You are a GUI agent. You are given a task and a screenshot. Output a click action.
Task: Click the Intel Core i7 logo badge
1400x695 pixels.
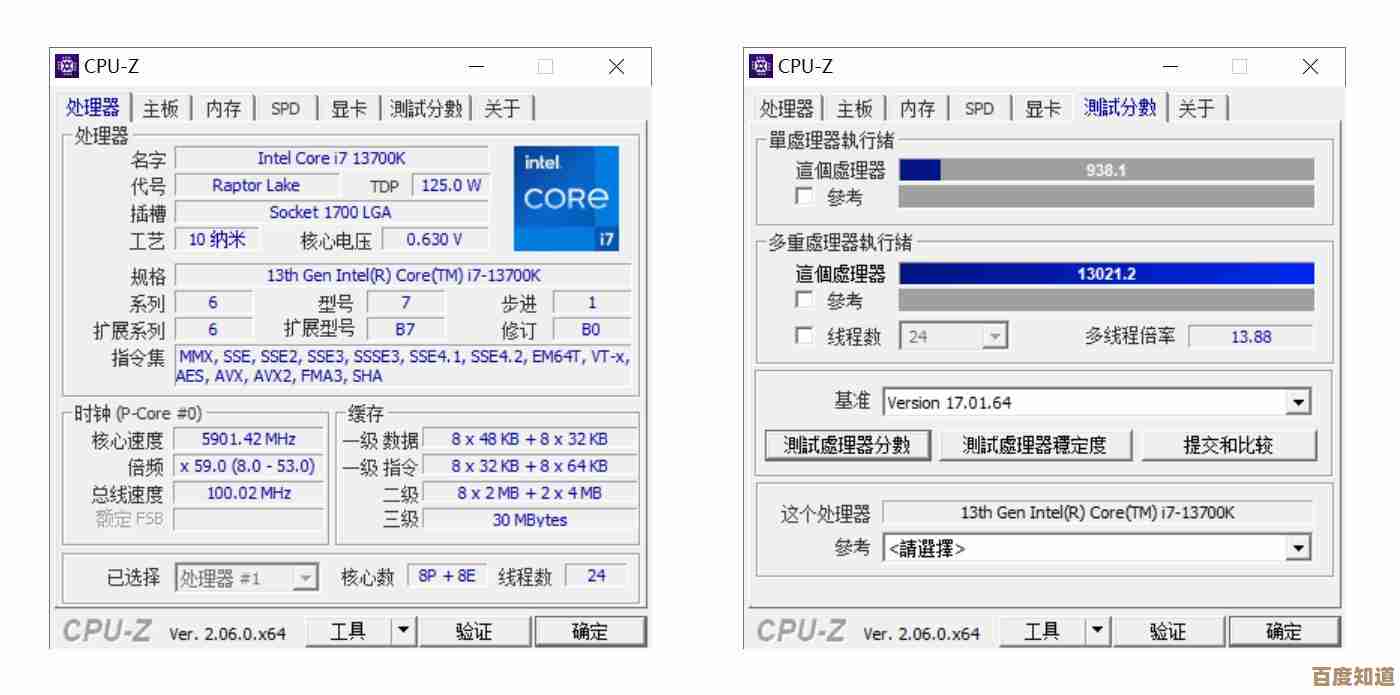tap(566, 198)
